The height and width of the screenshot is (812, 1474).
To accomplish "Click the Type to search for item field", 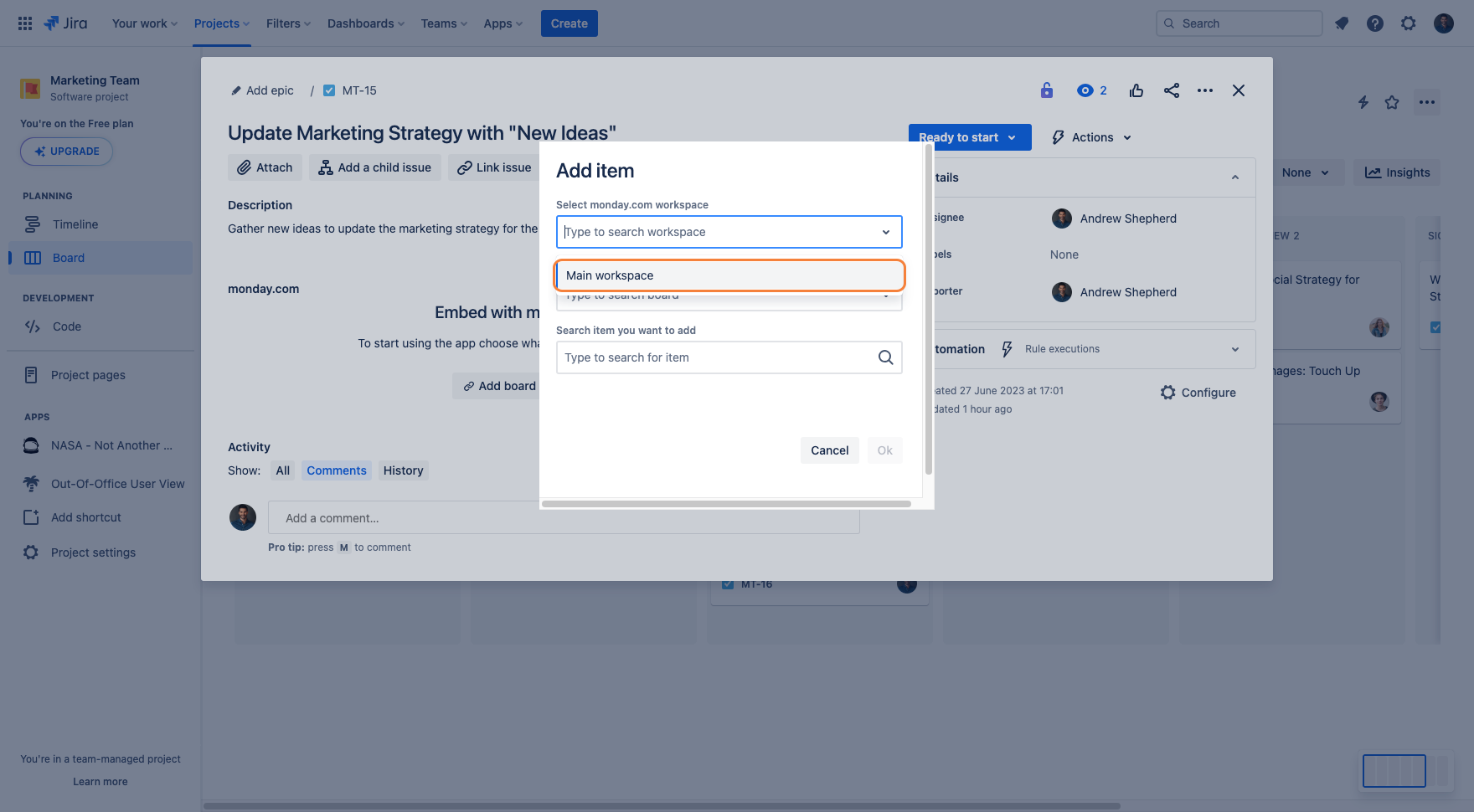I will (729, 357).
